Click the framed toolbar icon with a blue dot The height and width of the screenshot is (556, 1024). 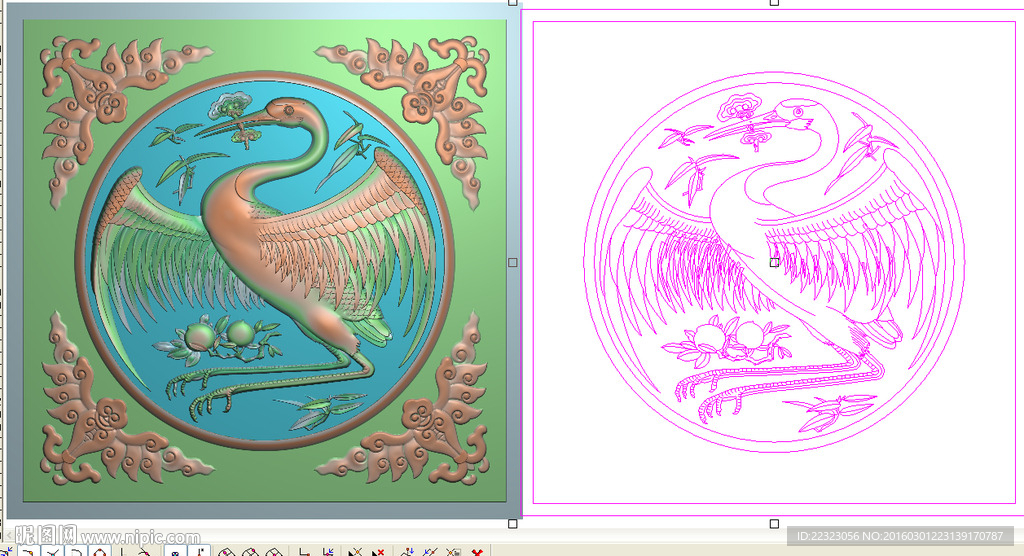coord(175,552)
